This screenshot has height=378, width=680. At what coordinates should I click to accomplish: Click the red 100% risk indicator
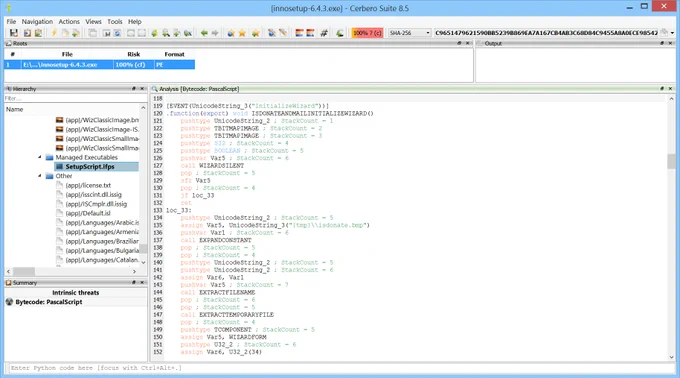367,33
